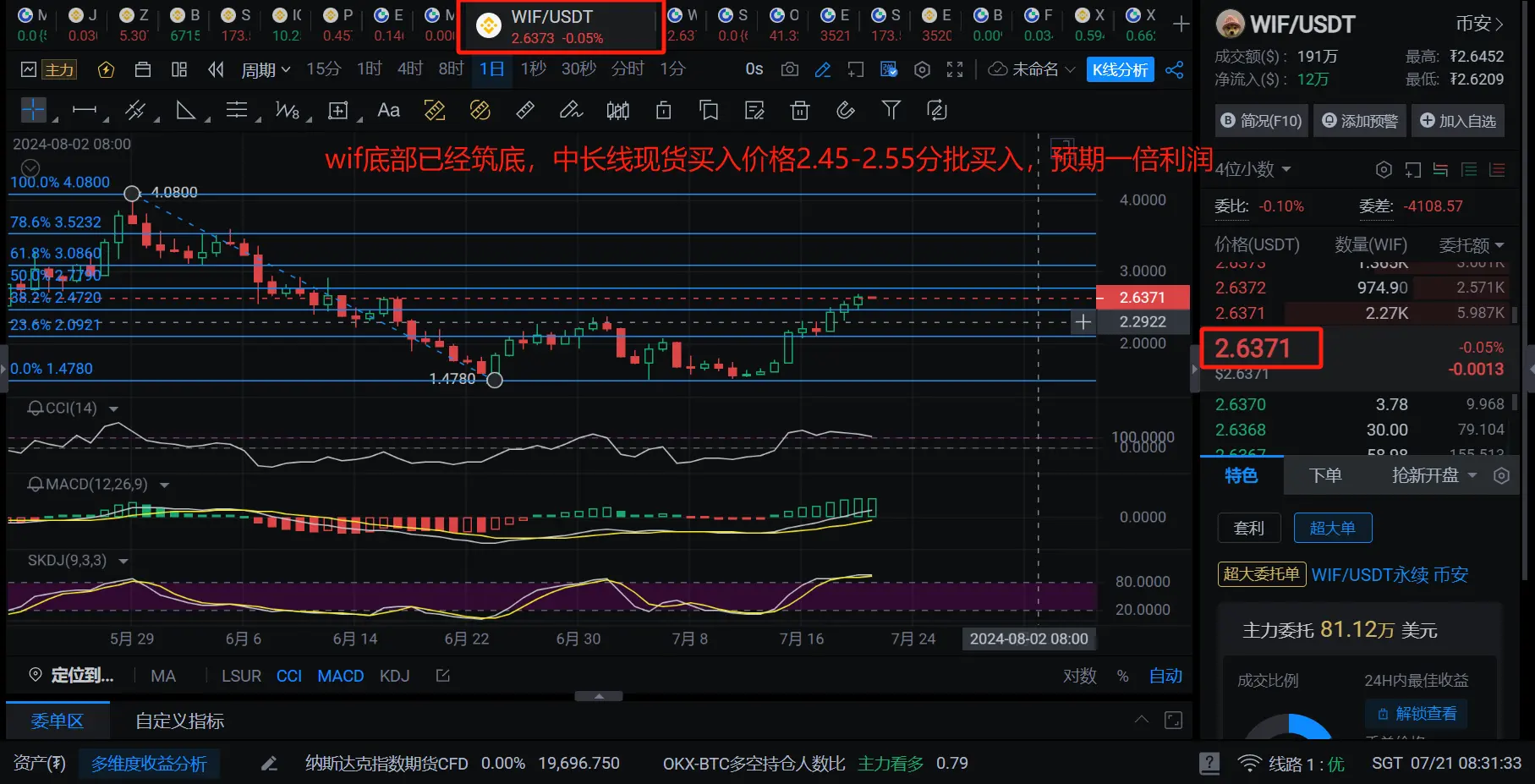Show combined buy/sell order book view
The image size is (1535, 784).
(1440, 170)
